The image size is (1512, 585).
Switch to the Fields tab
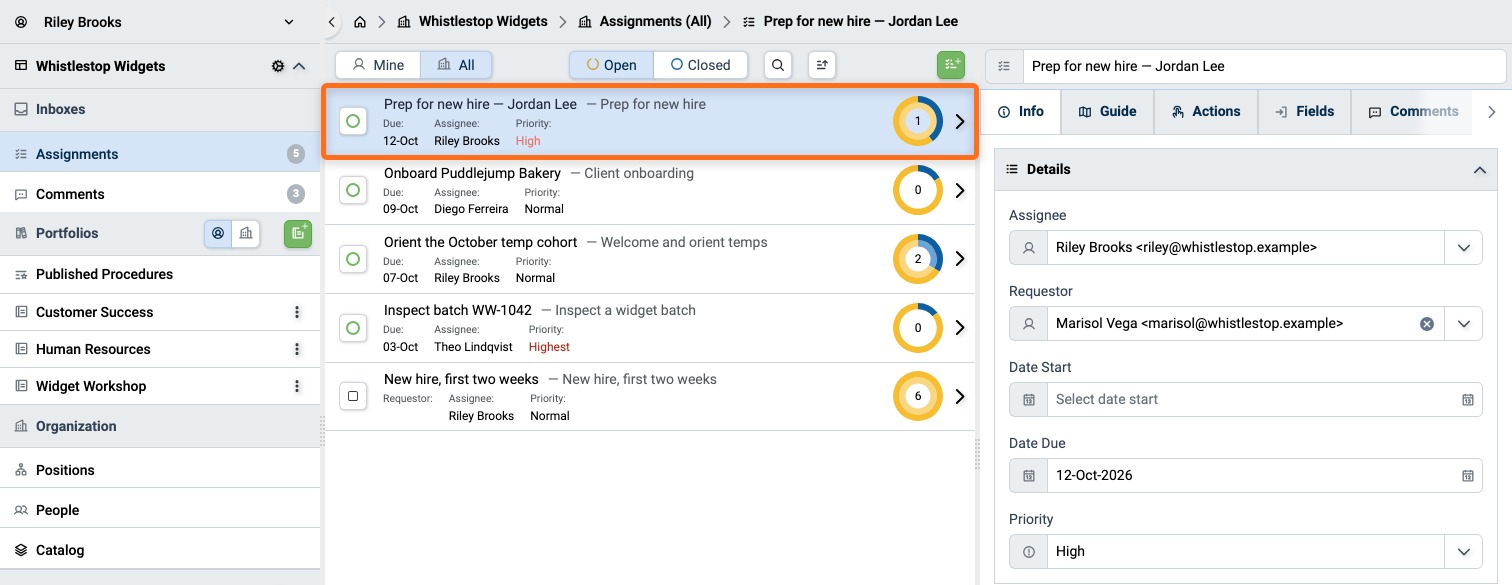coord(1304,111)
